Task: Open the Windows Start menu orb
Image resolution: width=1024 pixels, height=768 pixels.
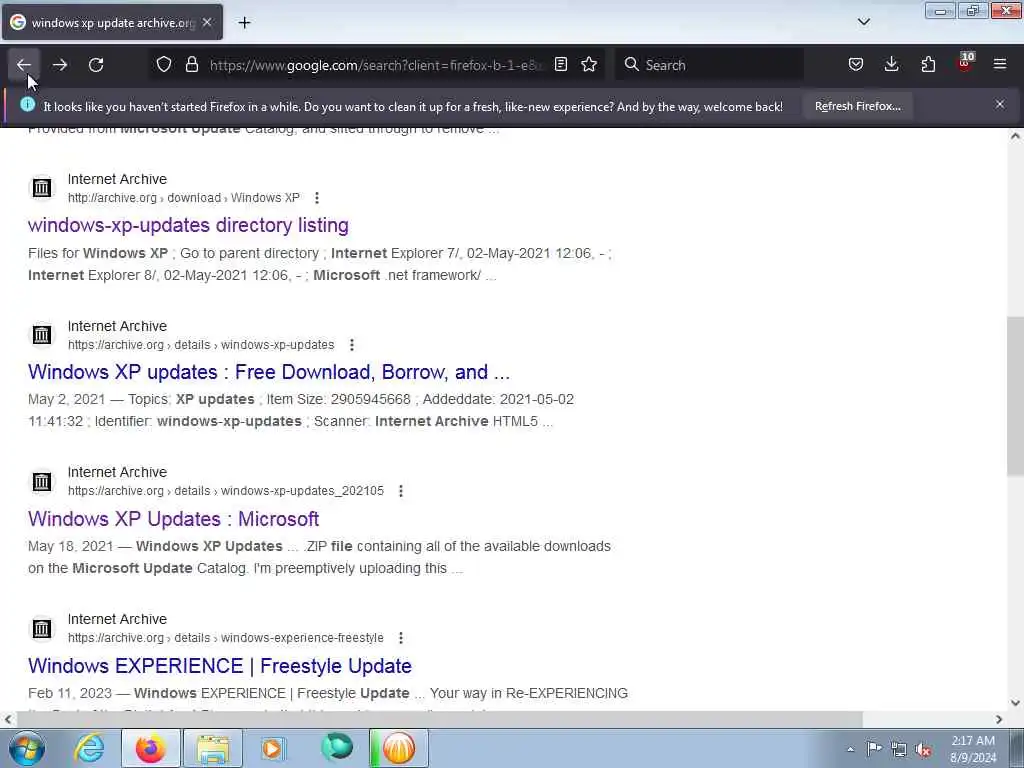Action: point(26,748)
